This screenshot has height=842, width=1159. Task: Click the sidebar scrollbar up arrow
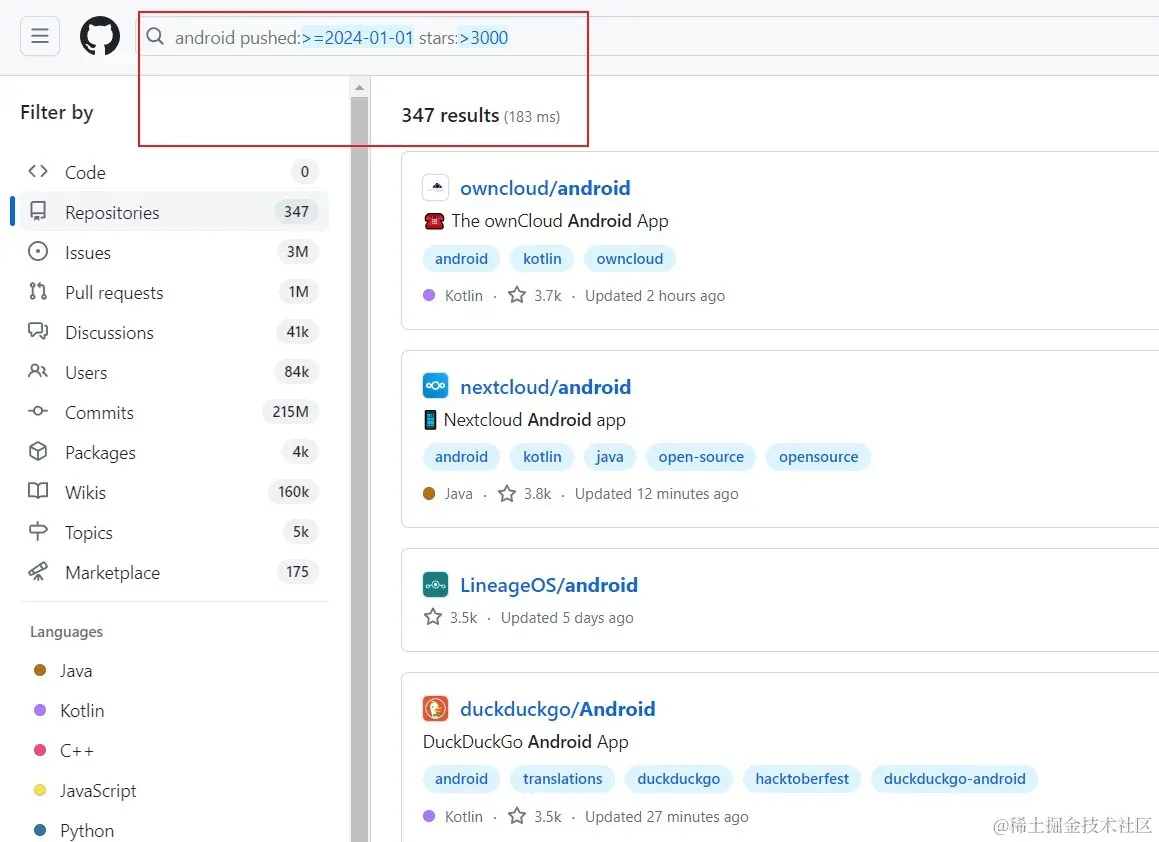(359, 88)
